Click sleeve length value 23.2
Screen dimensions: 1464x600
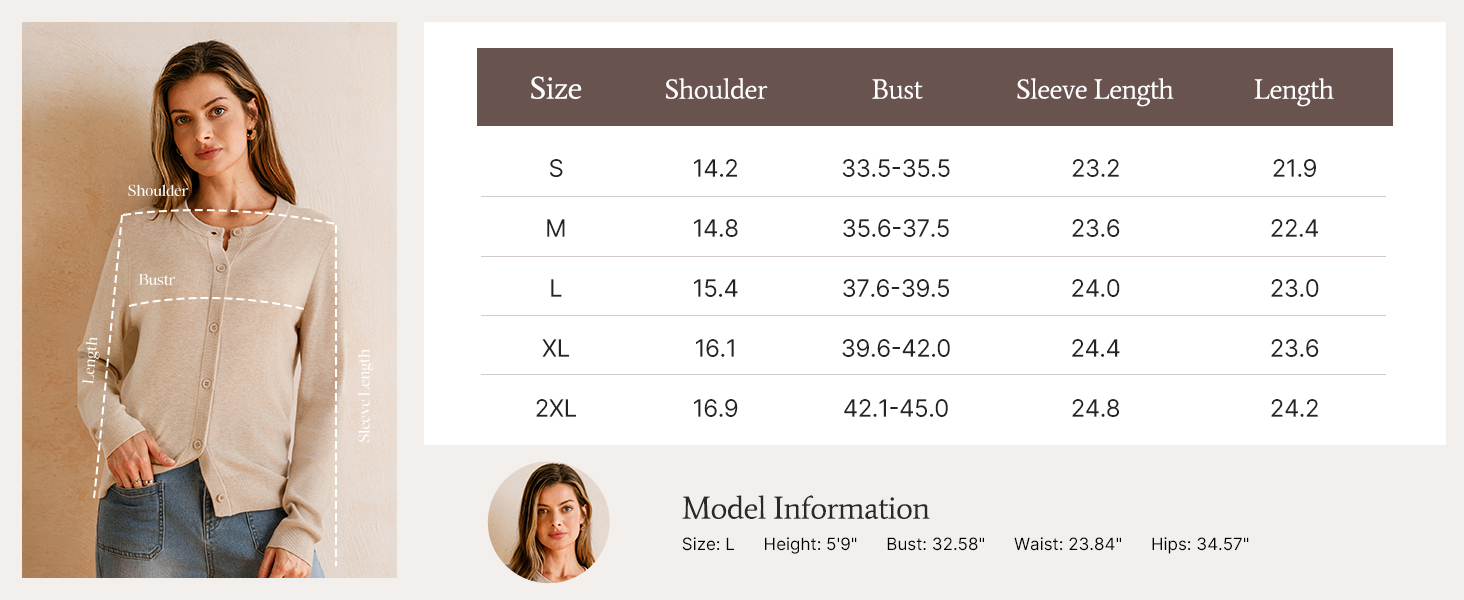(x=1095, y=169)
